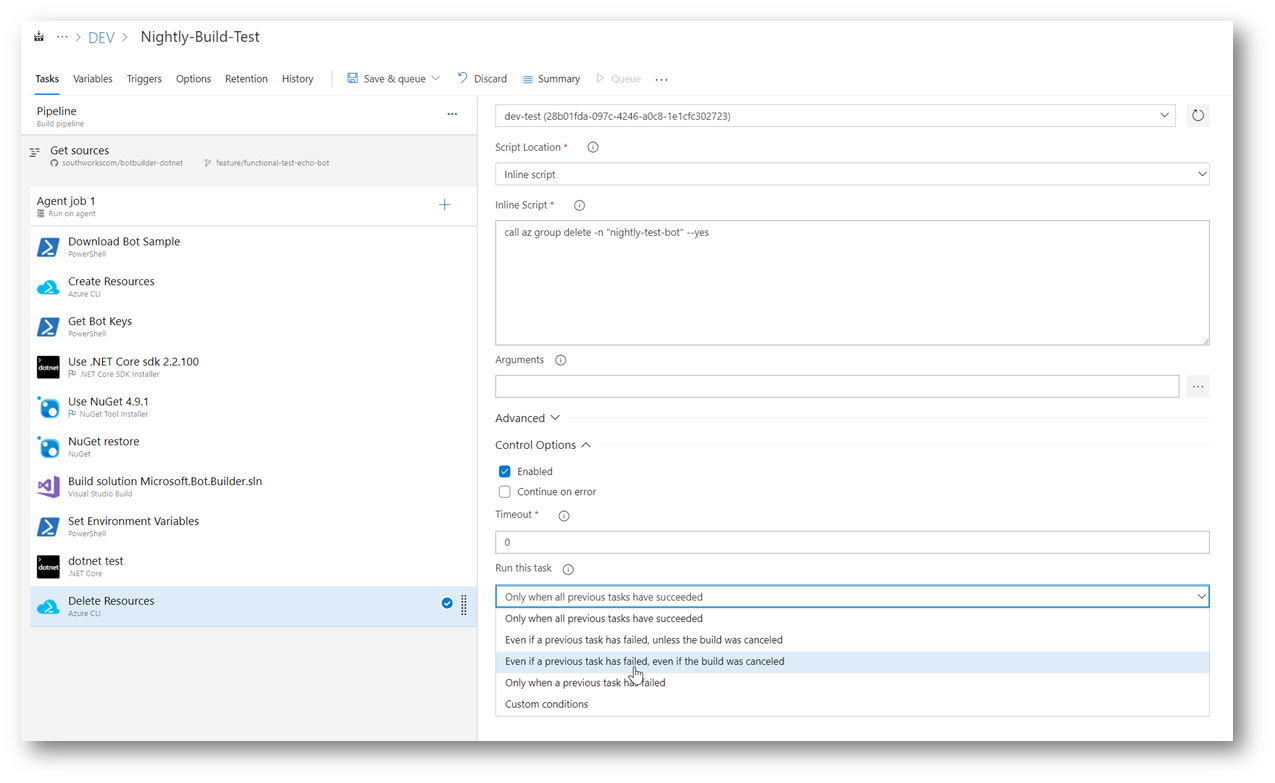Screen dimensions: 1275x783
Task: Select the Build solution Microsoft.Bot.Builder.sln task
Action: (x=254, y=487)
